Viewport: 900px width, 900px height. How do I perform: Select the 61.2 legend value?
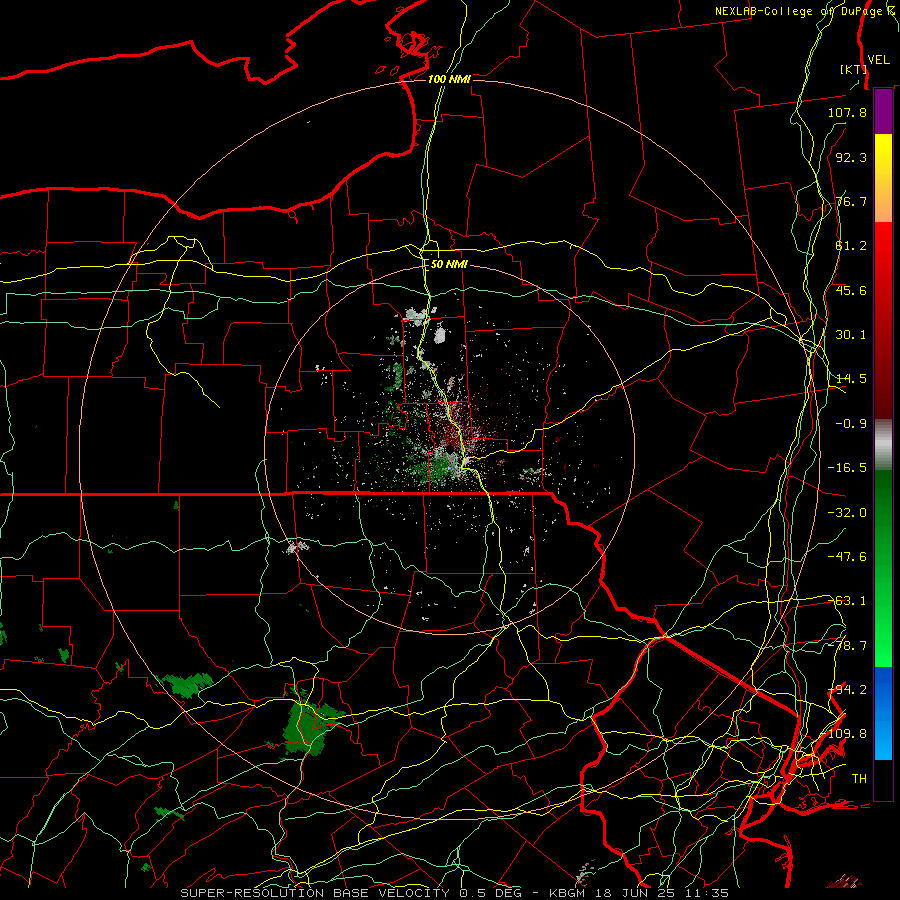[x=851, y=246]
